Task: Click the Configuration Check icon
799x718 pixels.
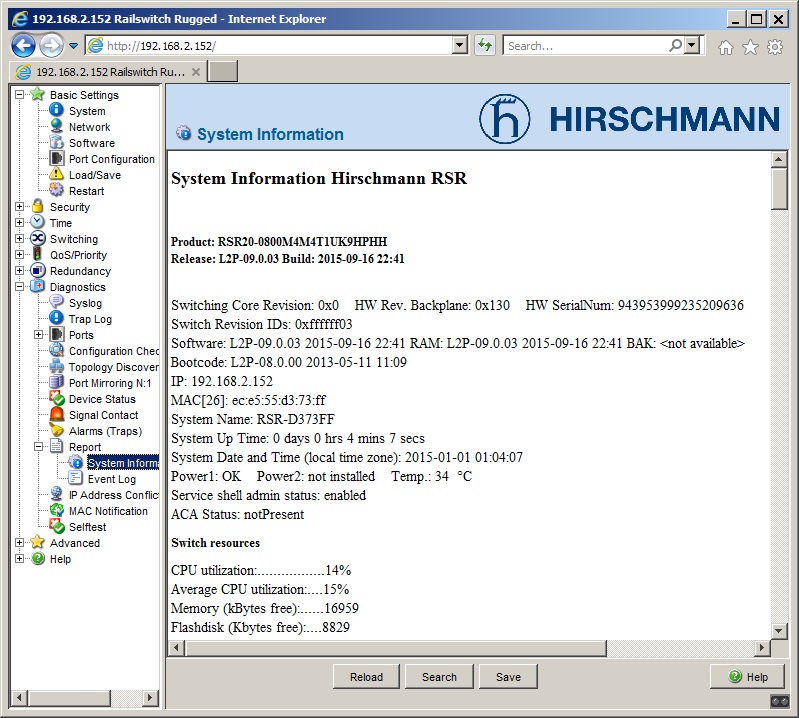Action: [x=56, y=351]
